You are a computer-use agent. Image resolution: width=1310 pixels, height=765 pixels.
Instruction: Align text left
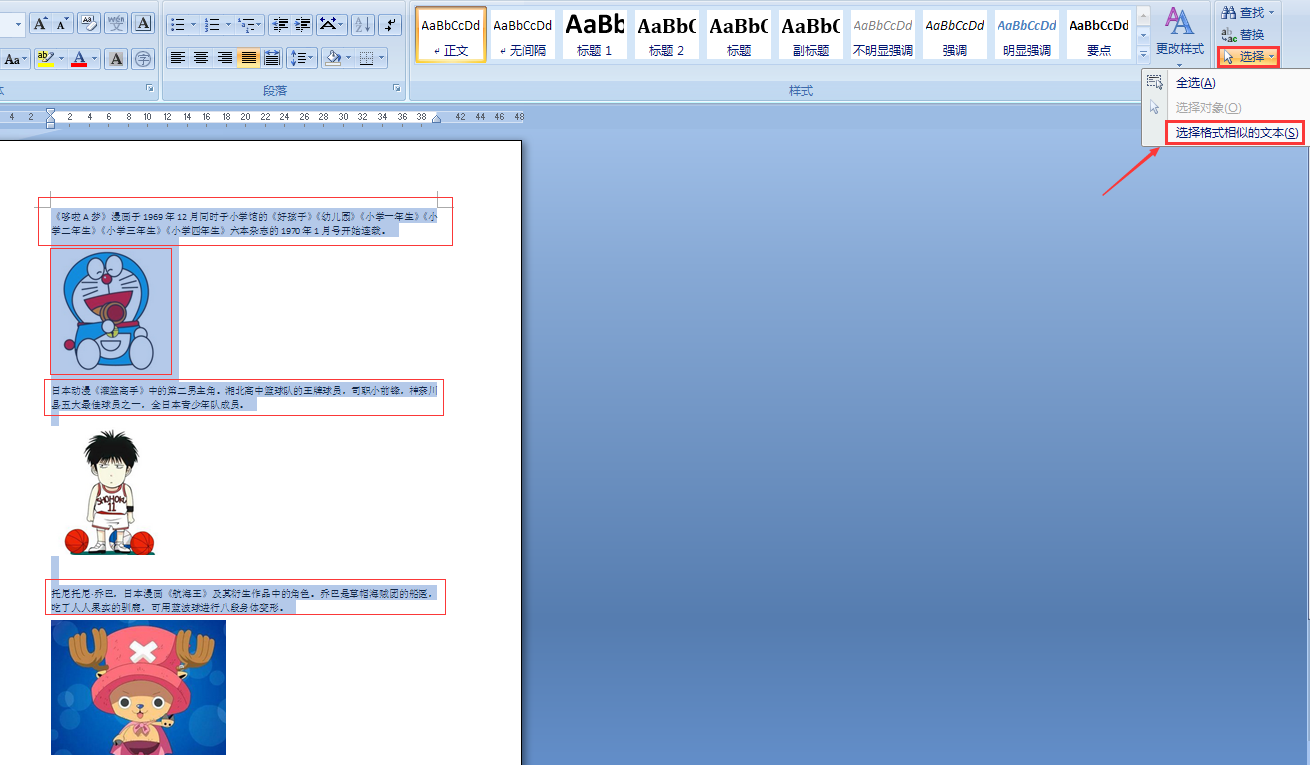coord(178,58)
